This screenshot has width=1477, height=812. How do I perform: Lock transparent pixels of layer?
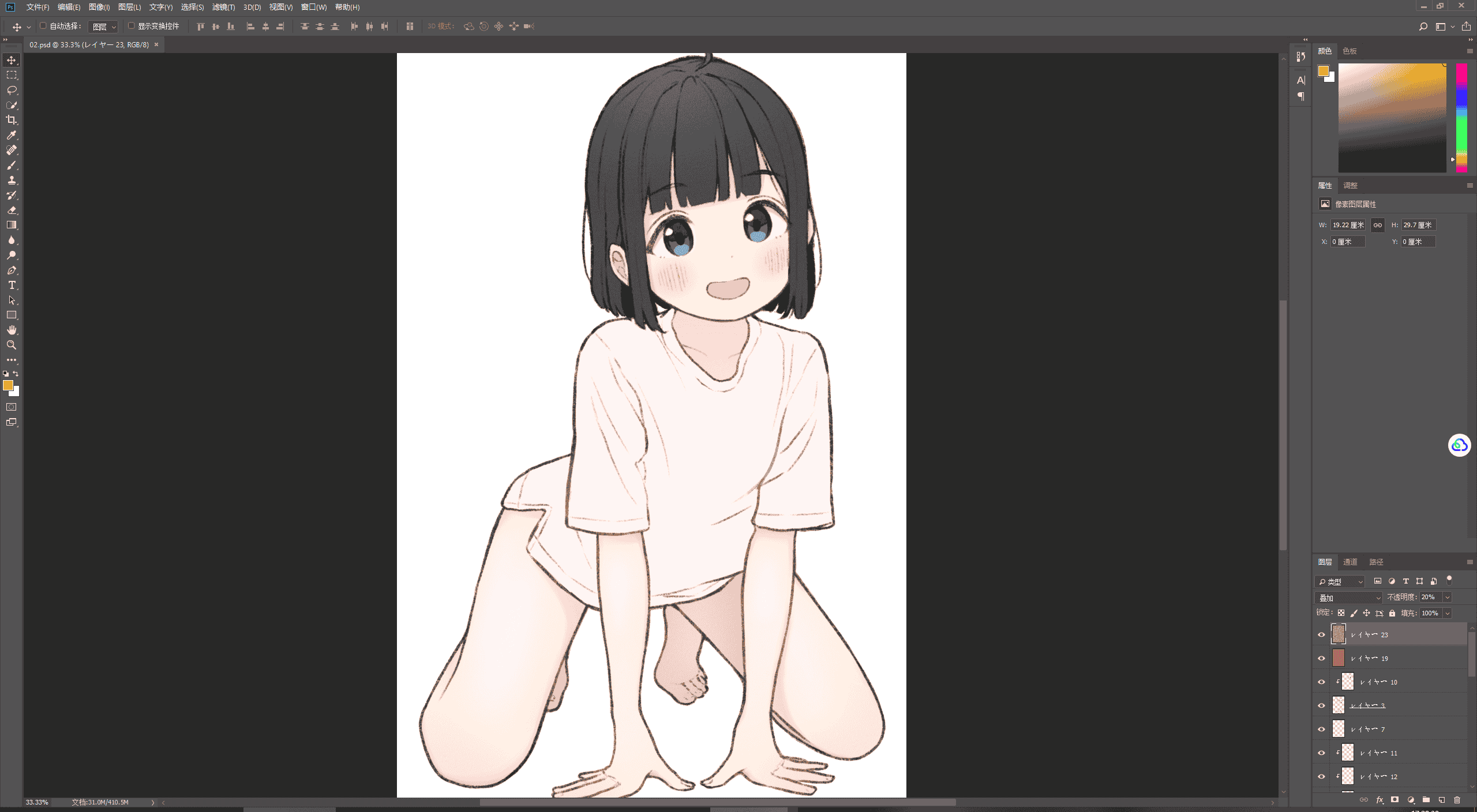(x=1341, y=613)
